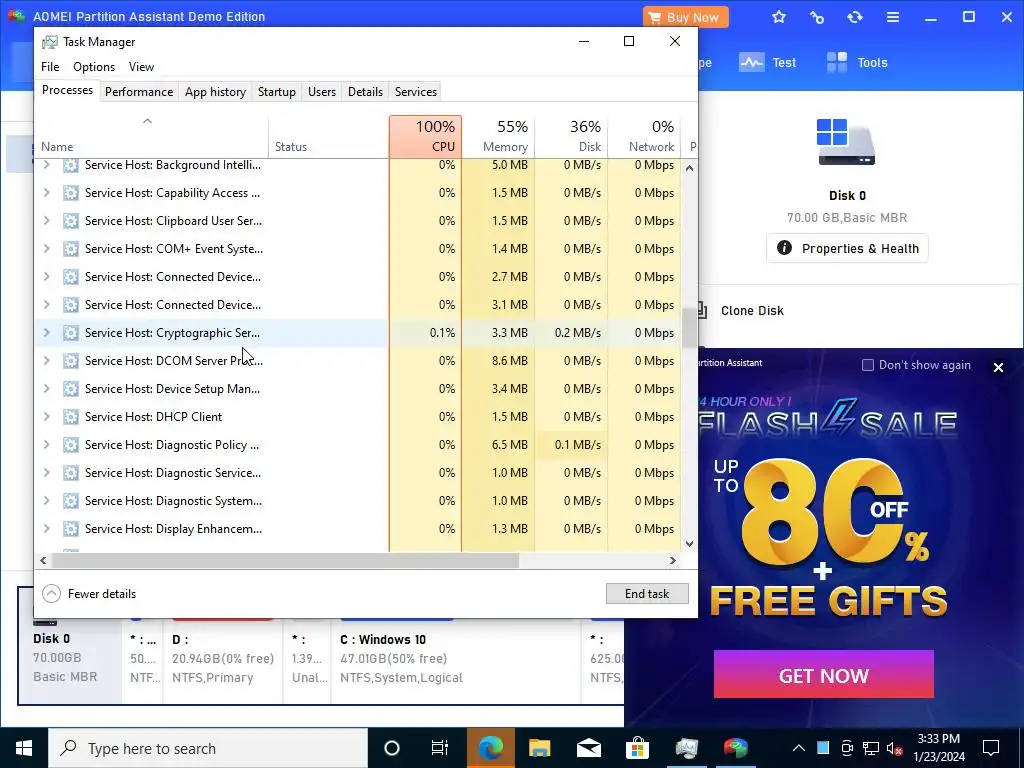Expand Service Host: COM+ Event Syste... row

(46, 249)
